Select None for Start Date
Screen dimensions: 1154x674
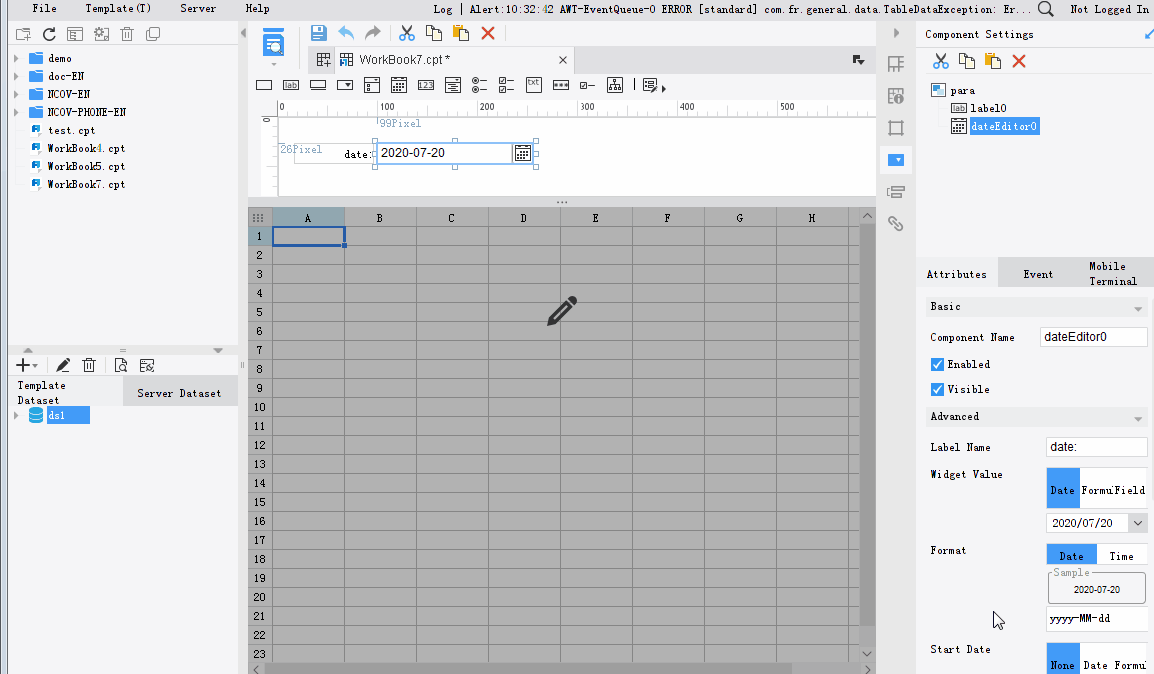(1063, 661)
